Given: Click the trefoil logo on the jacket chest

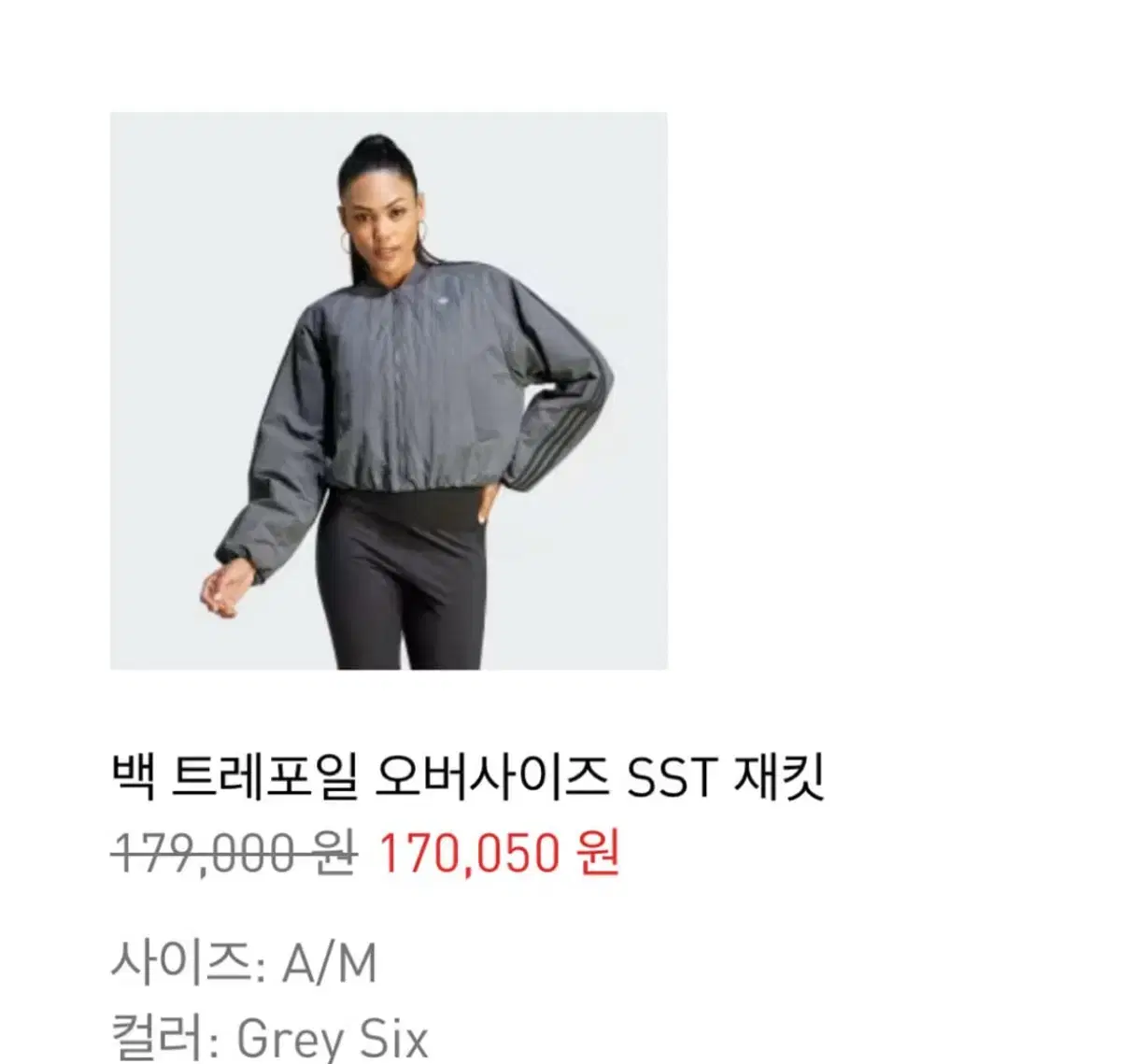Looking at the screenshot, I should (442, 300).
